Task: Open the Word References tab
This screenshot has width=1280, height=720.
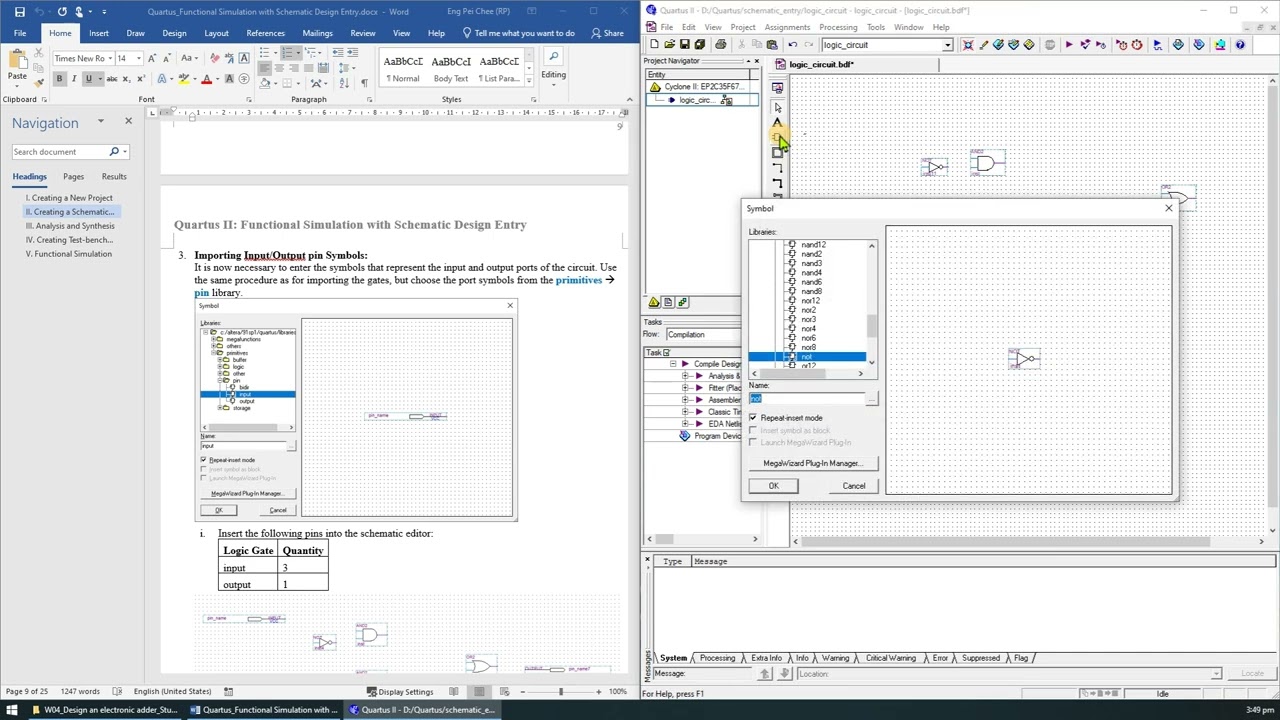Action: coord(265,33)
